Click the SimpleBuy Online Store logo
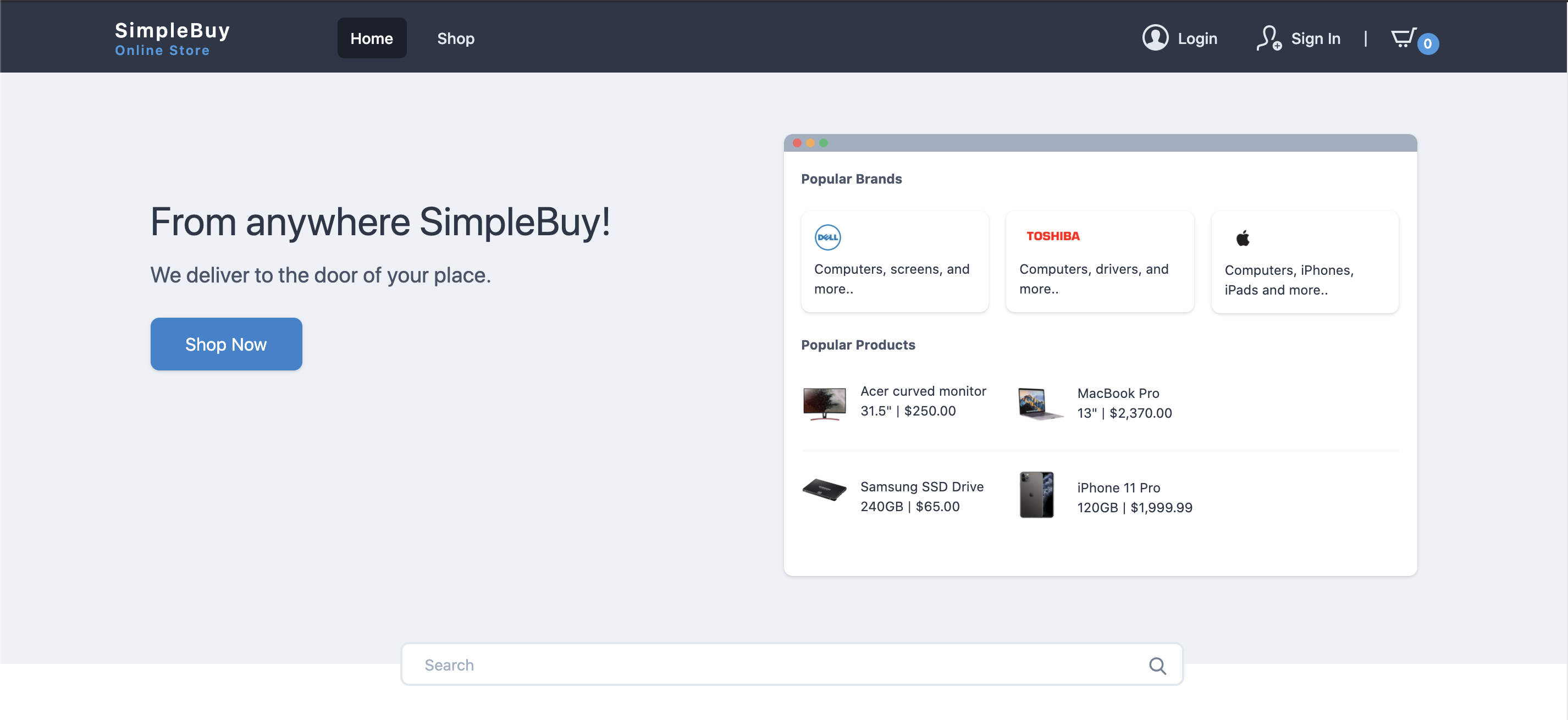The height and width of the screenshot is (720, 1568). point(172,38)
